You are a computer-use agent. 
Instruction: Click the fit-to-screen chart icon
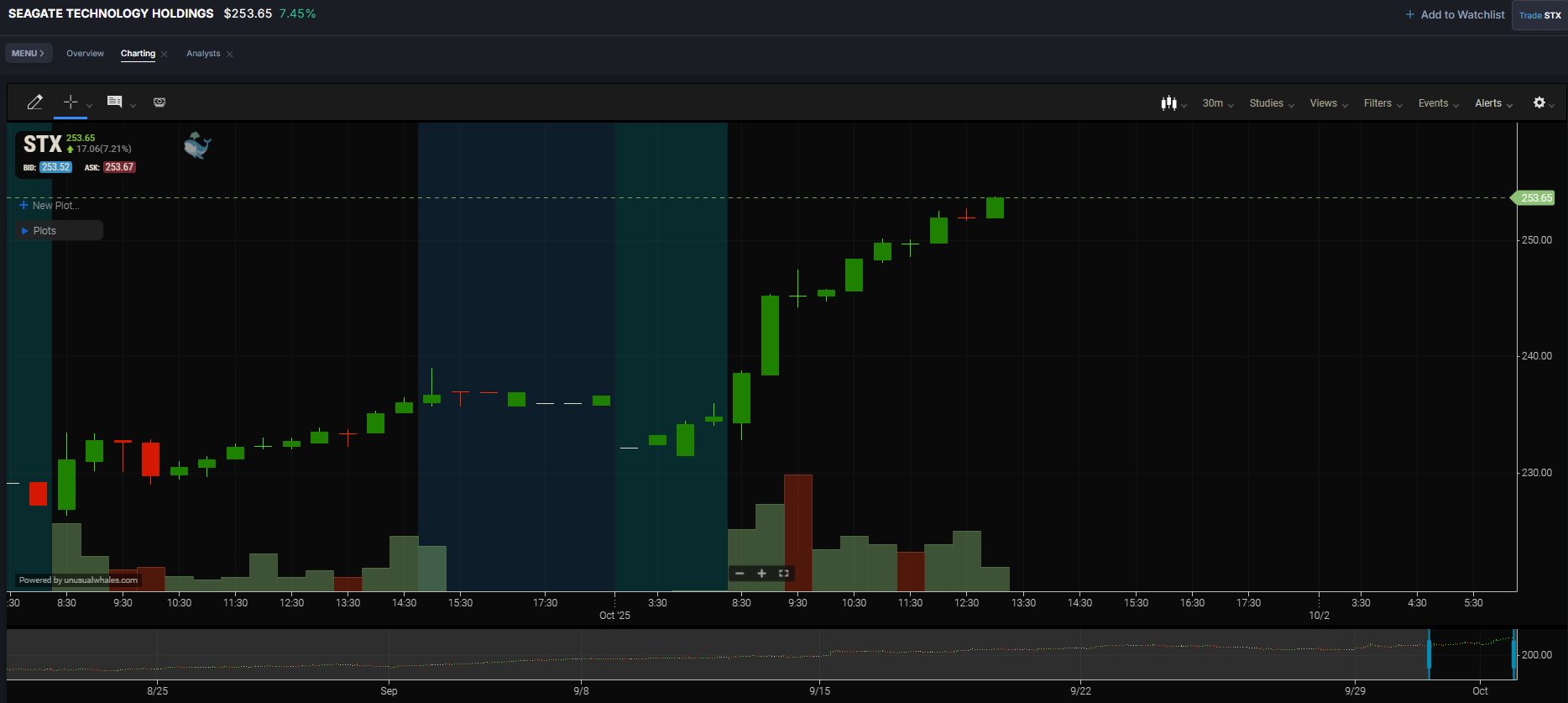pos(783,574)
